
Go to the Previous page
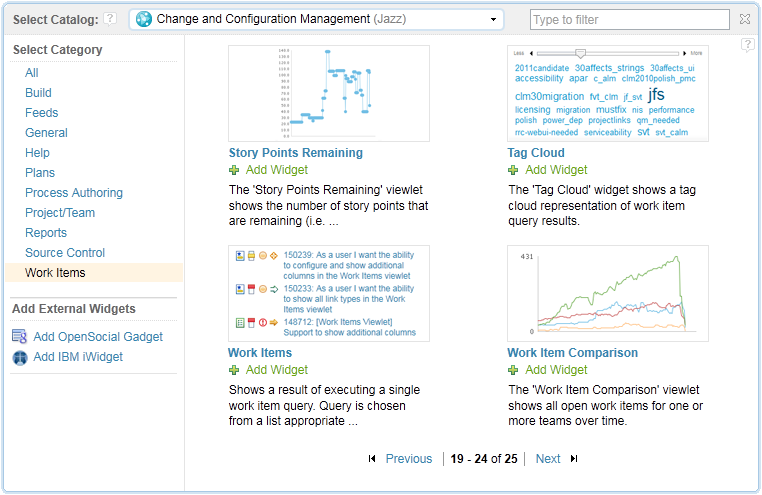point(408,459)
